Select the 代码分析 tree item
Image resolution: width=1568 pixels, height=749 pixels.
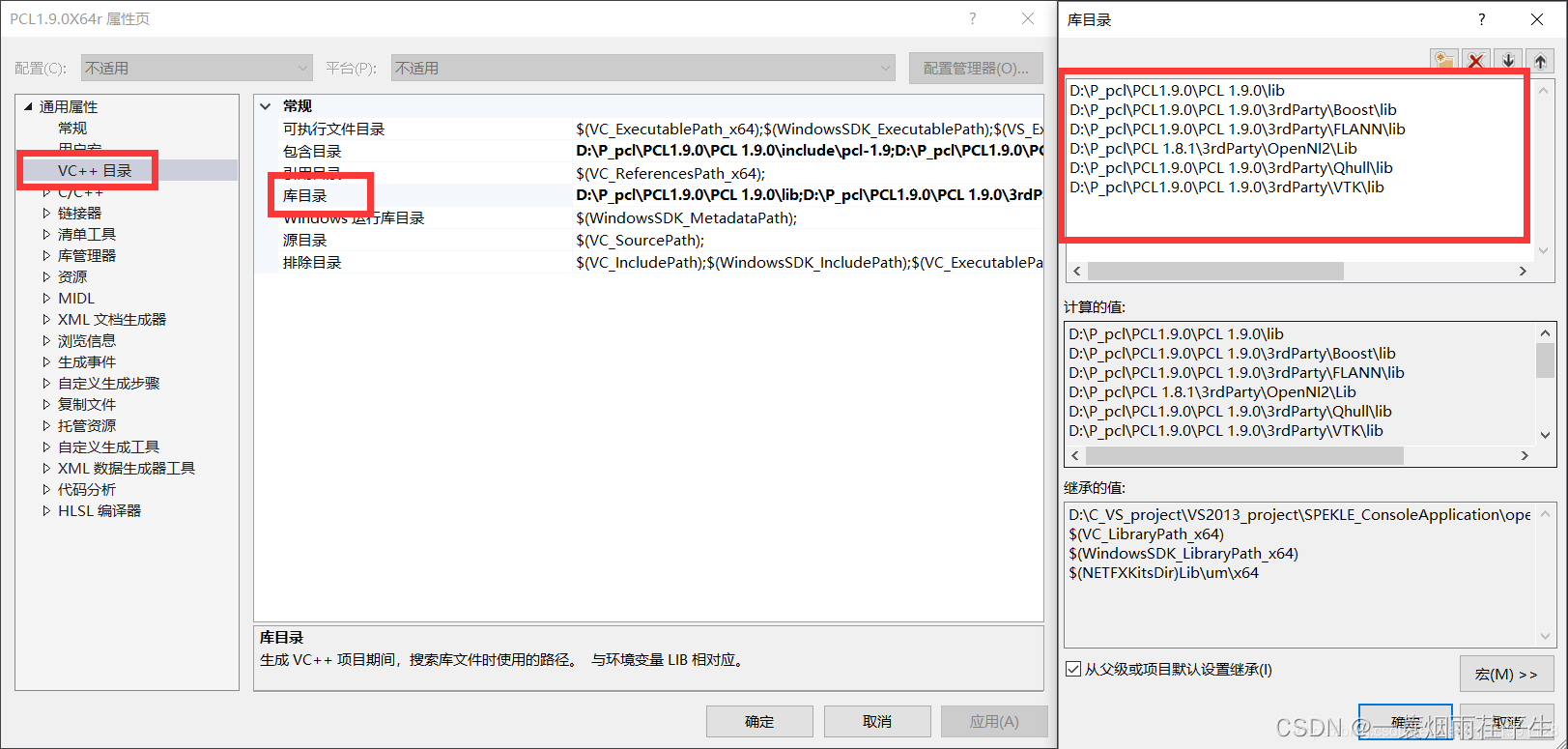(87, 489)
